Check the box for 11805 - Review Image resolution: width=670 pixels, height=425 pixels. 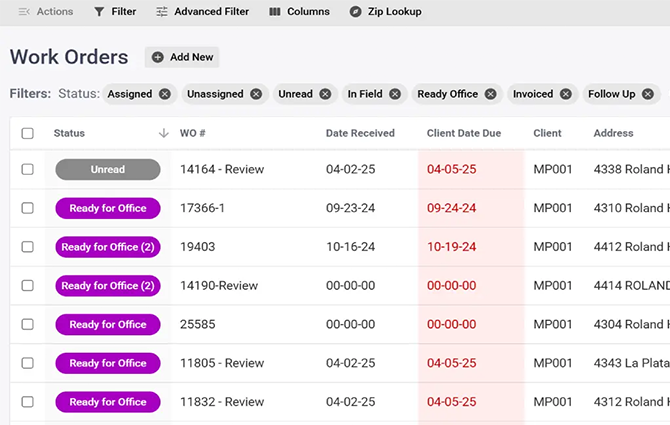coord(27,363)
